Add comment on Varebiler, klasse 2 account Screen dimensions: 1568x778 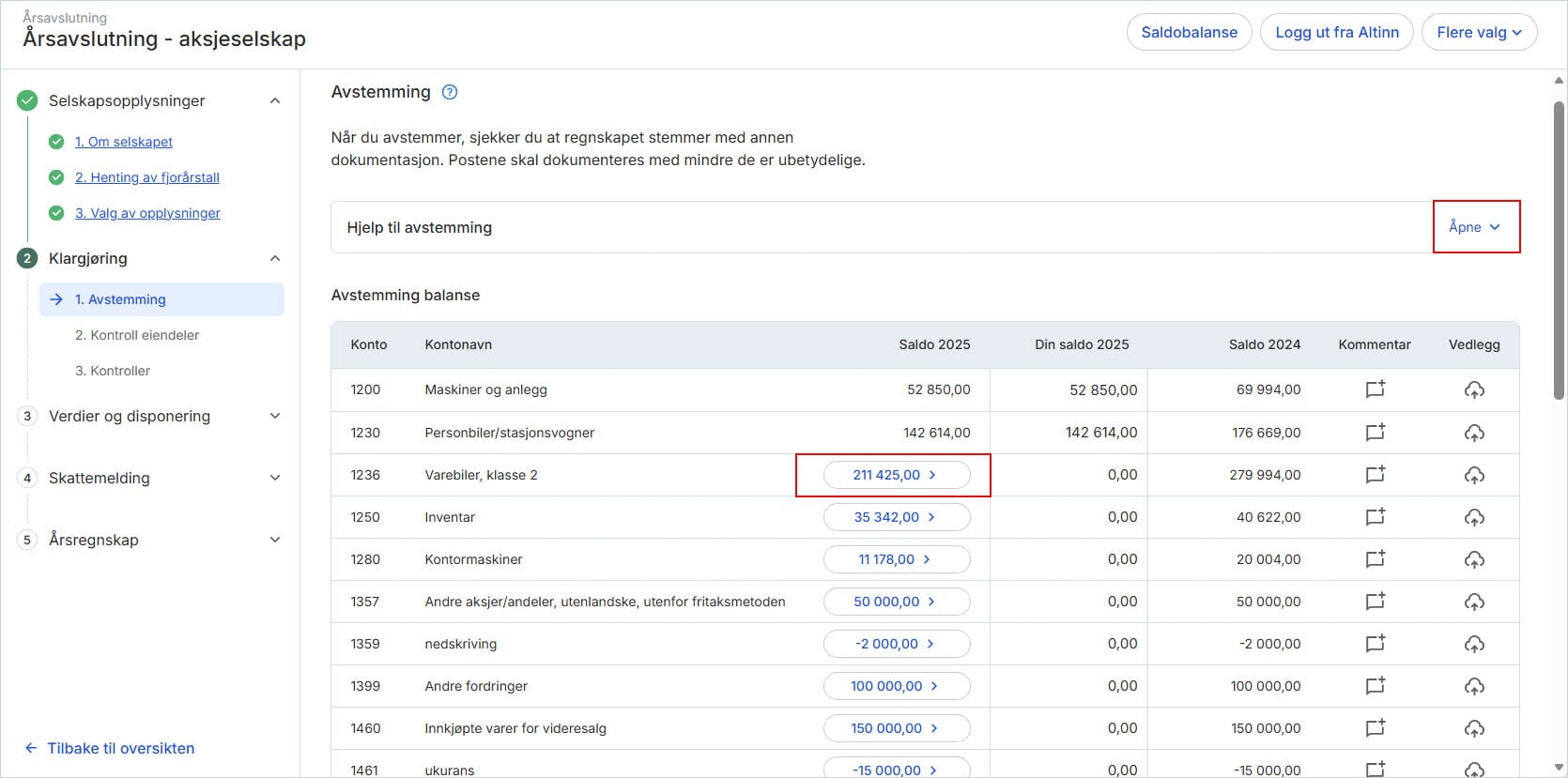[x=1375, y=475]
